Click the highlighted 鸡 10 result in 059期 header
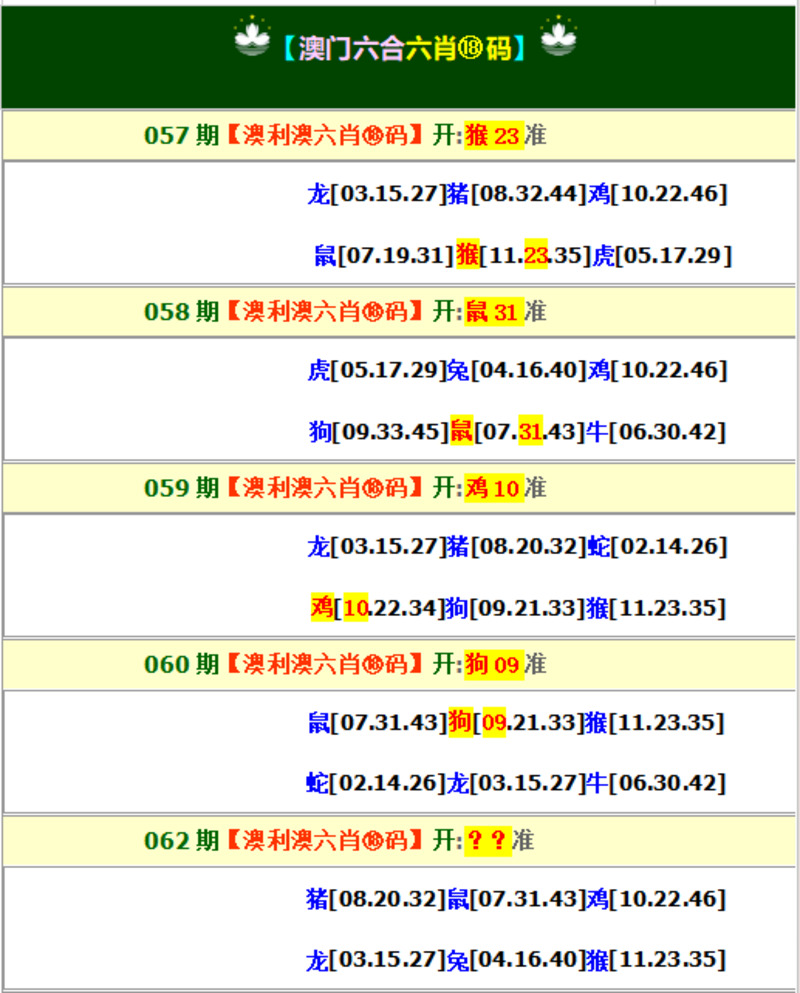This screenshot has height=993, width=800. (x=493, y=488)
